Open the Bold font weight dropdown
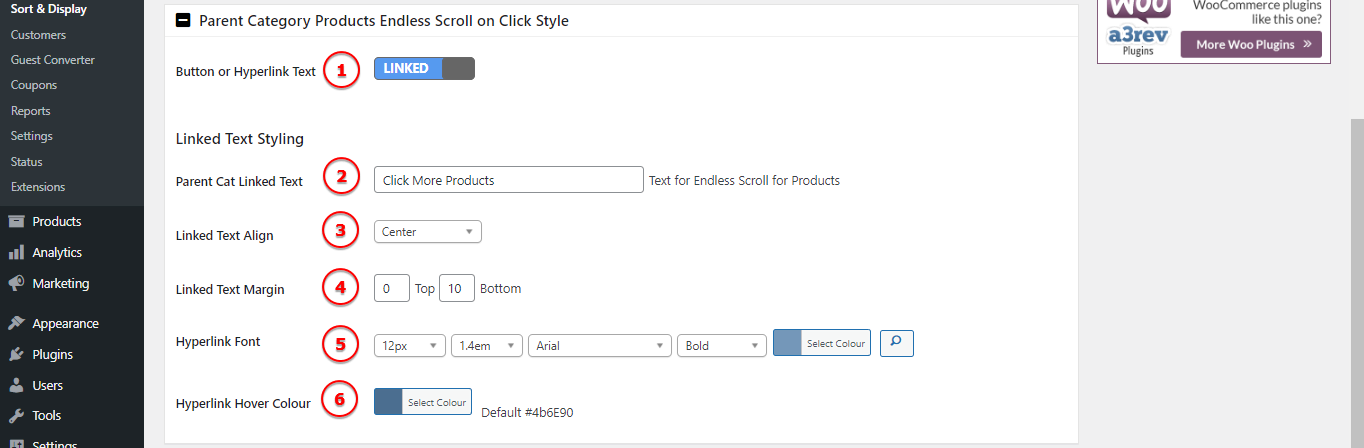 tap(722, 345)
